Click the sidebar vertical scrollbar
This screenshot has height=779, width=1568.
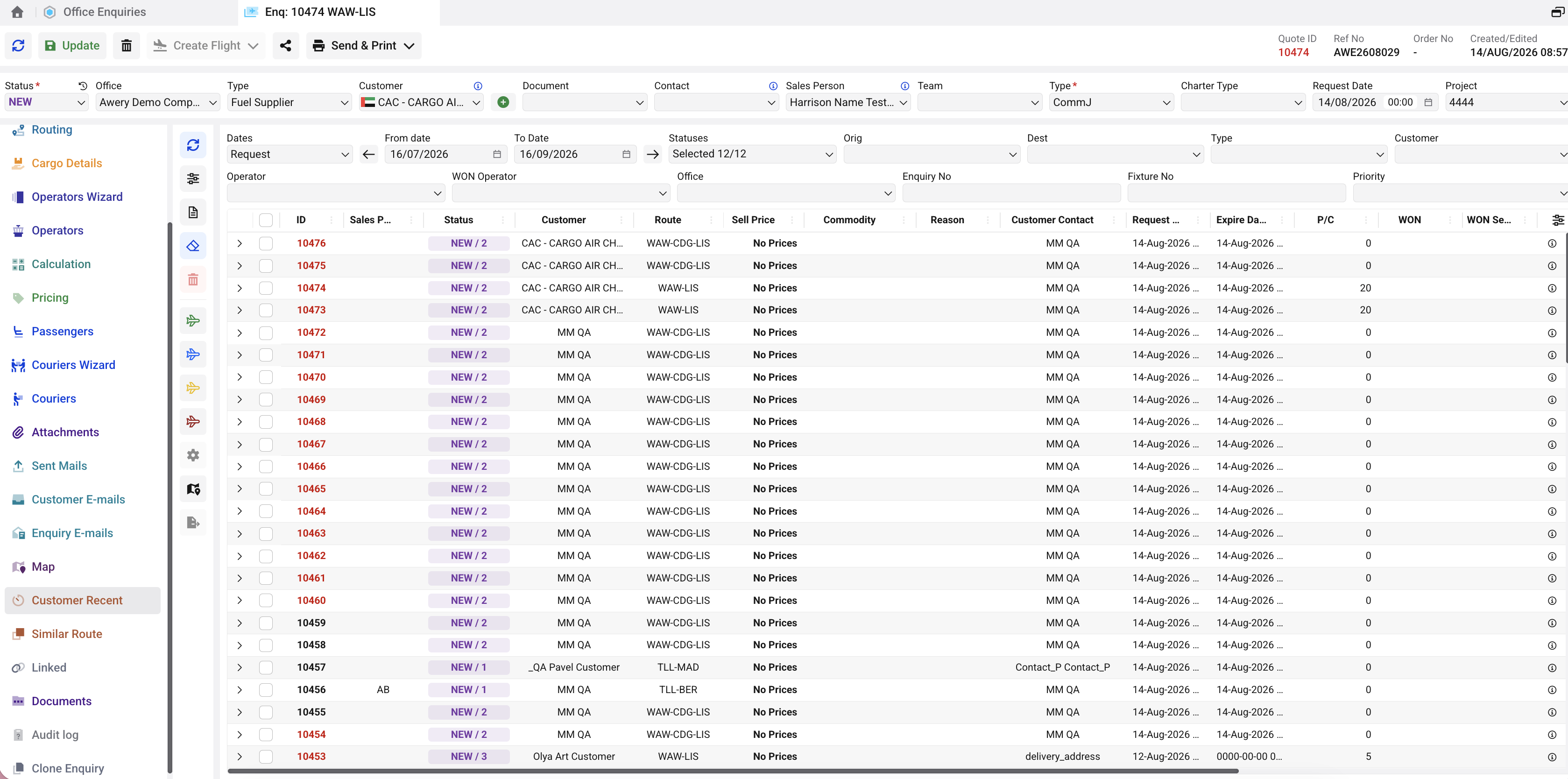coord(169,498)
